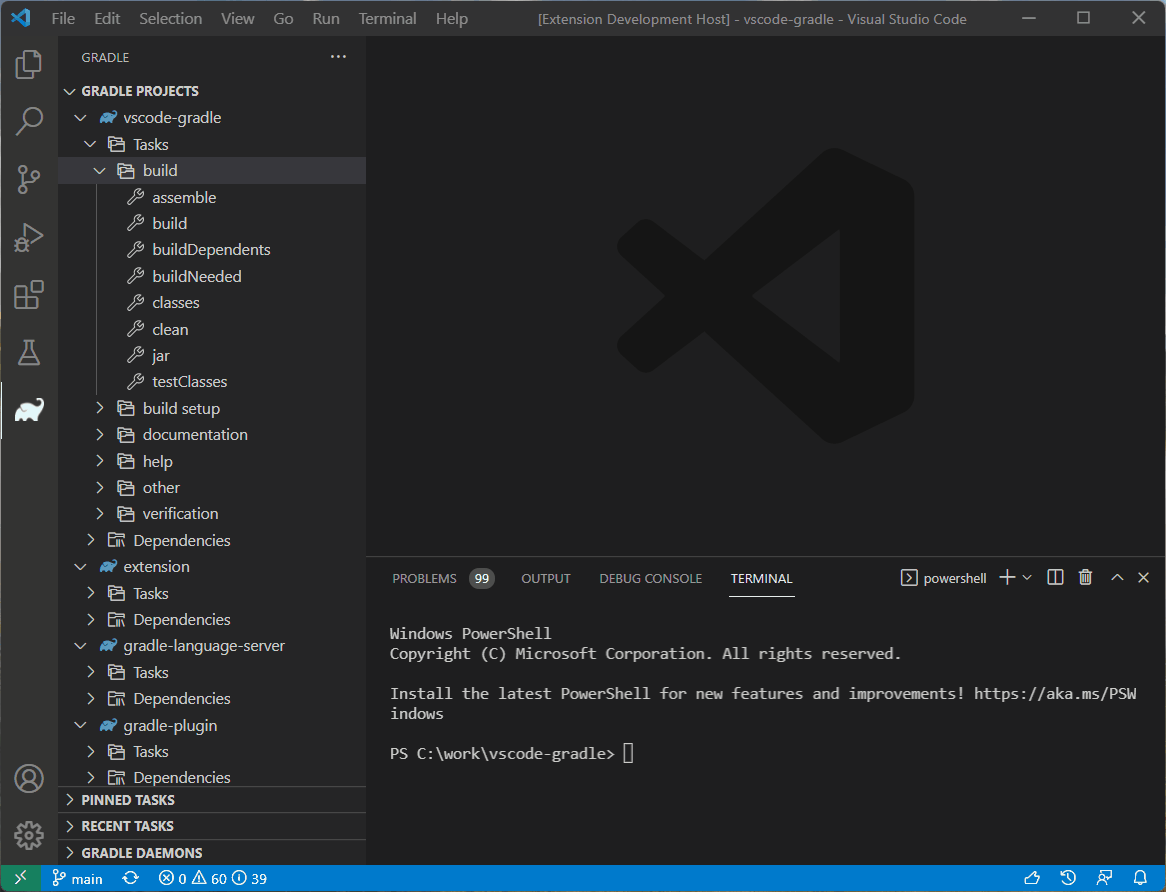Switch to the PROBLEMS tab
Screen dimensions: 1166x892
(x=424, y=578)
